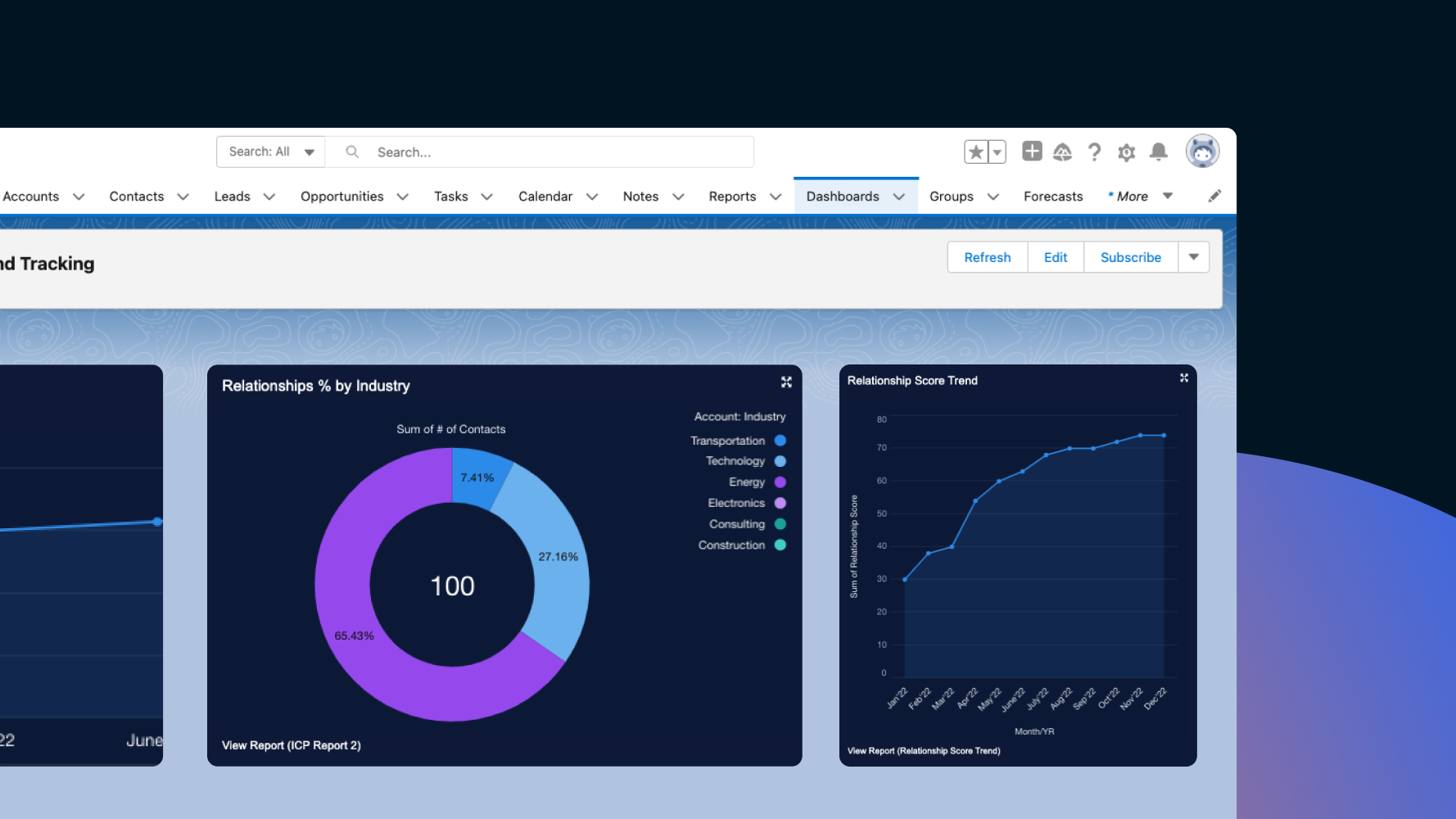This screenshot has height=819, width=1456.
Task: Open the Calendar tab
Action: [x=545, y=197]
